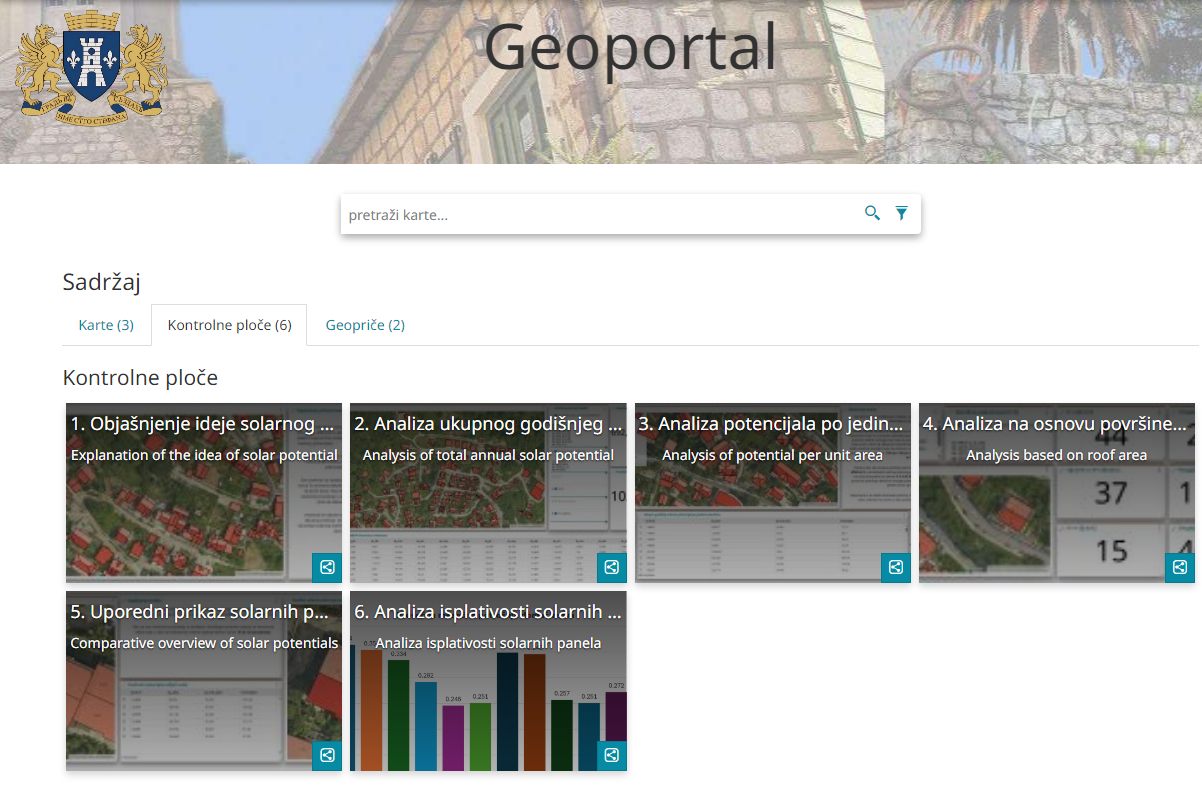Share the roof area analysis dashboard

[x=1179, y=567]
